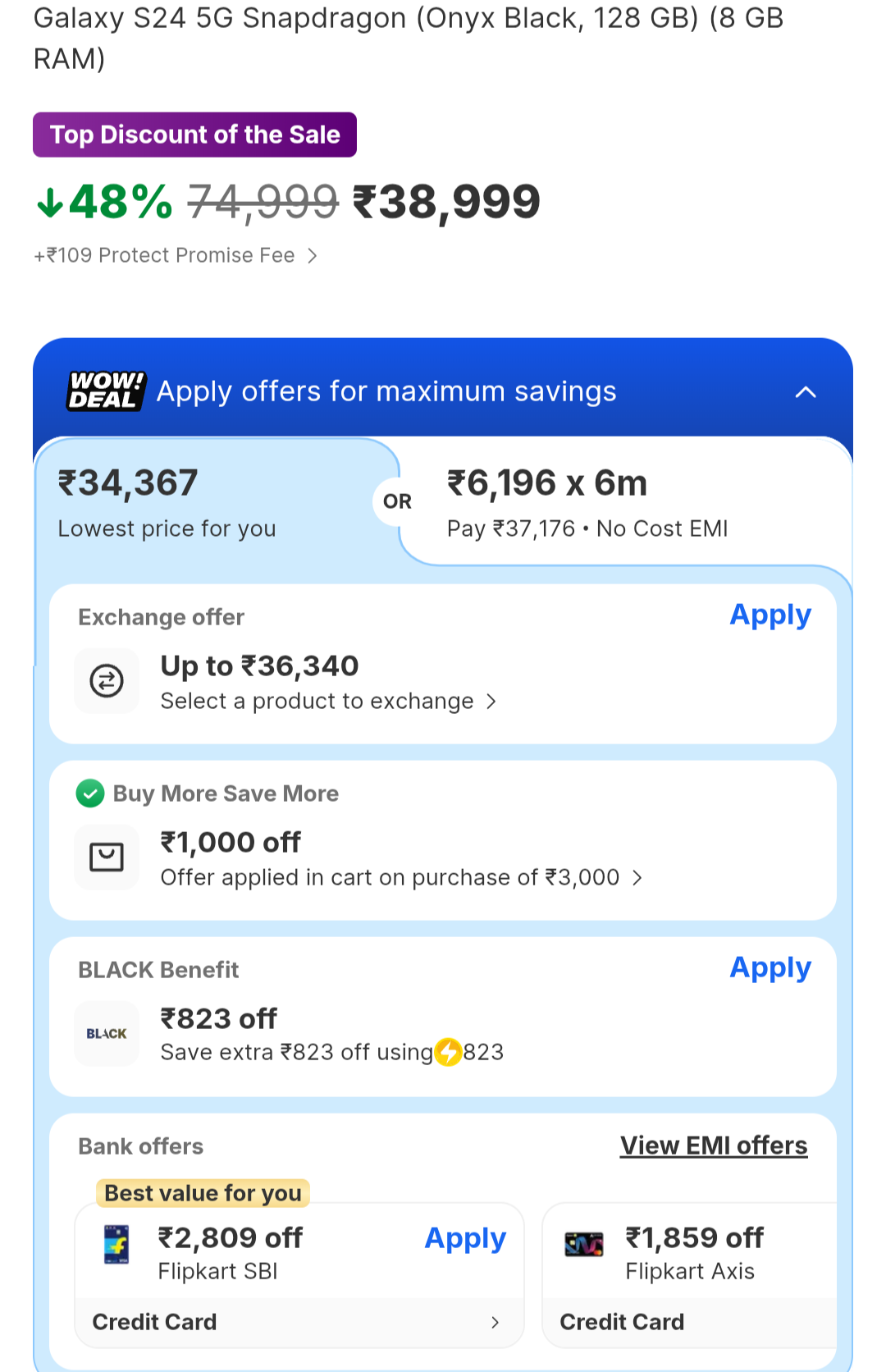Image resolution: width=886 pixels, height=1372 pixels.
Task: Tap the shopping bag icon
Action: click(107, 857)
